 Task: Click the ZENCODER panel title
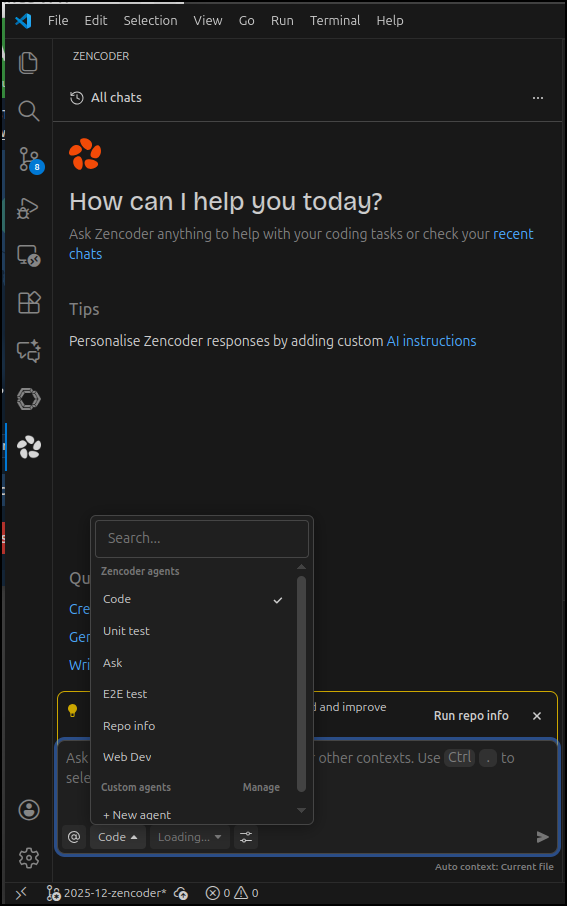pos(101,56)
